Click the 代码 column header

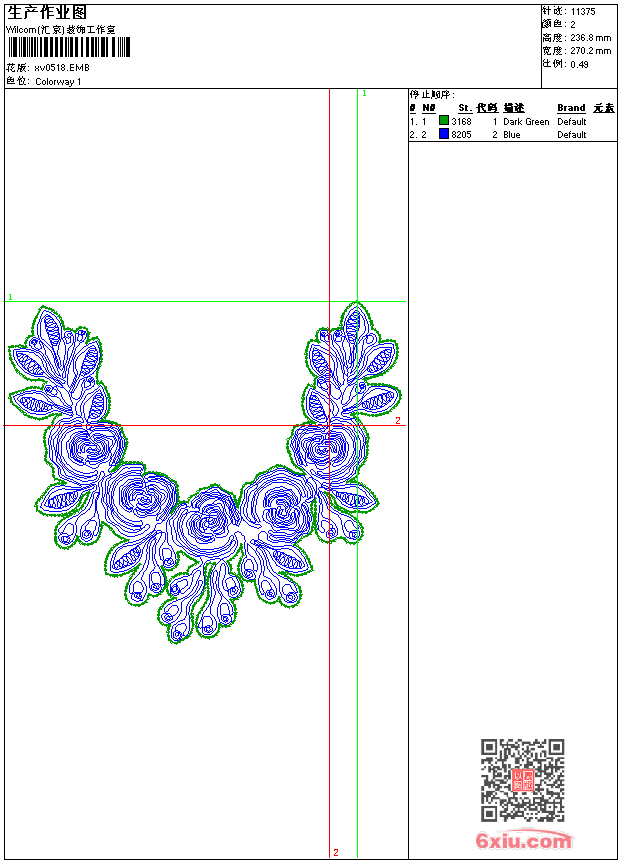(x=487, y=108)
